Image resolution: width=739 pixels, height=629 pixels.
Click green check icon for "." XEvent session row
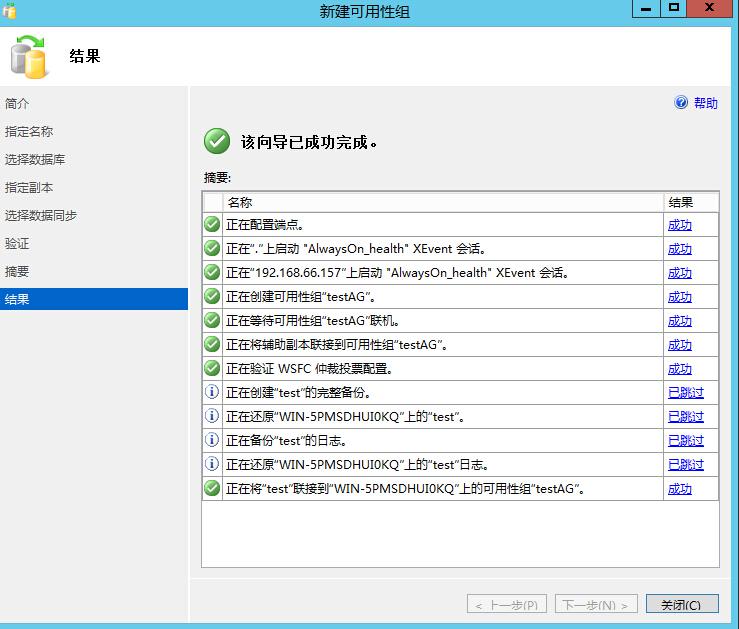click(212, 248)
